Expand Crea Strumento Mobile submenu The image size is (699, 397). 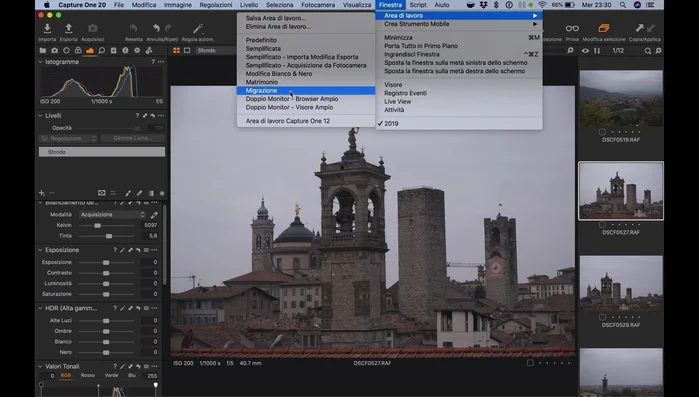click(x=459, y=24)
